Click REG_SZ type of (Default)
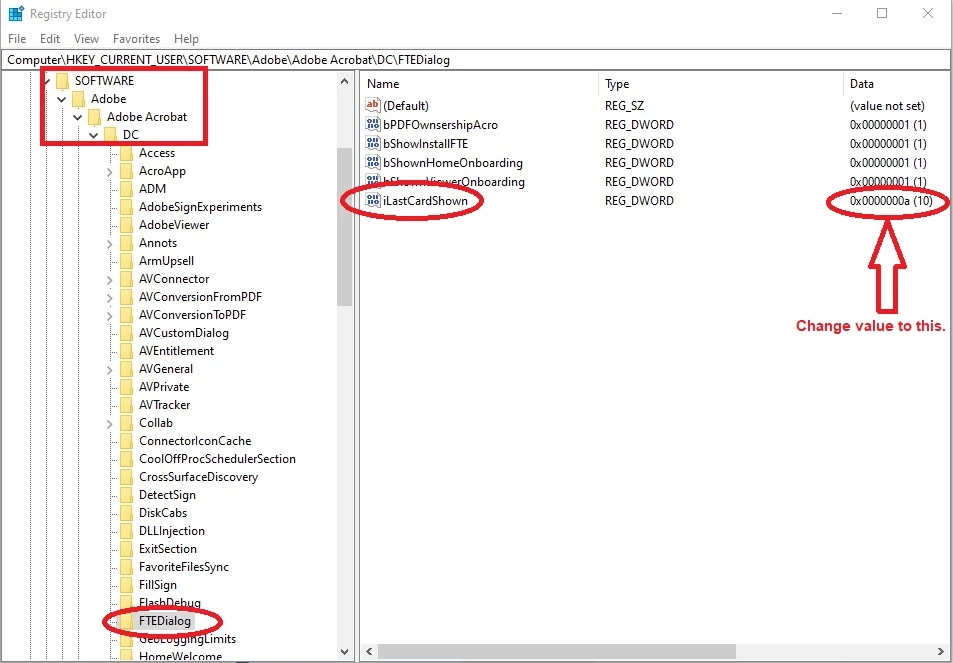This screenshot has height=663, width=953. pos(624,106)
